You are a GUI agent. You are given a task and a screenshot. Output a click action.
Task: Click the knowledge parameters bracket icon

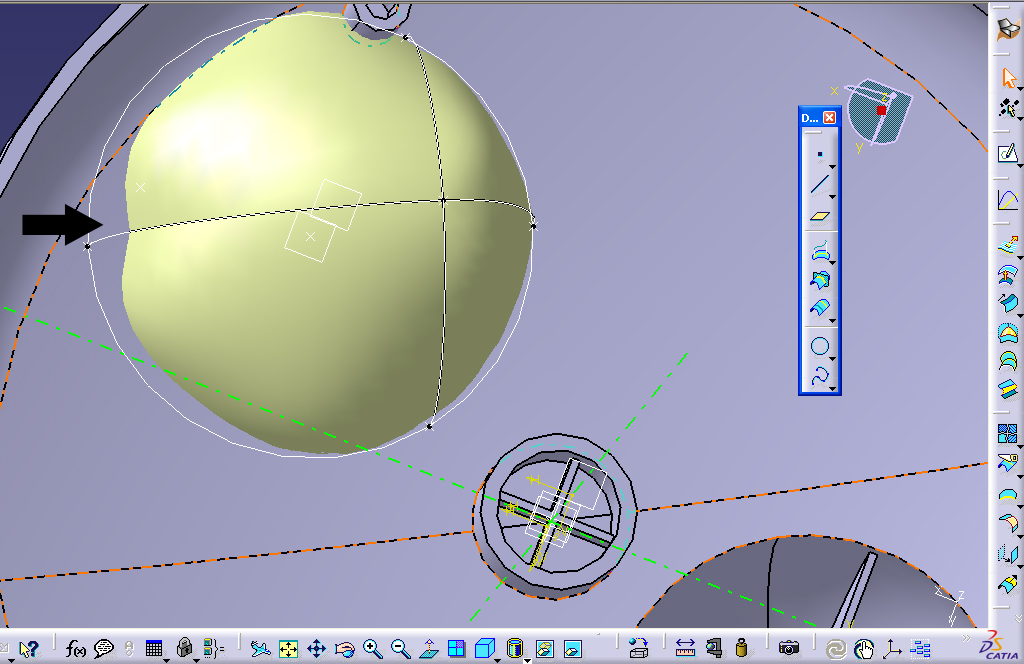[214, 648]
